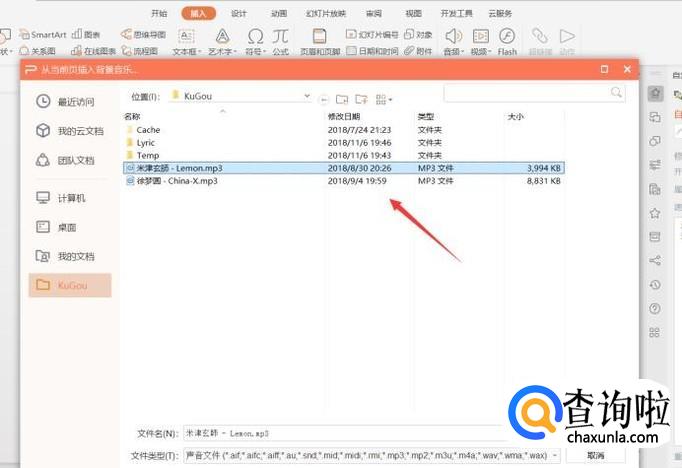Go to 最近访问 in the dialog sidebar
The image size is (682, 468).
pyautogui.click(x=65, y=102)
